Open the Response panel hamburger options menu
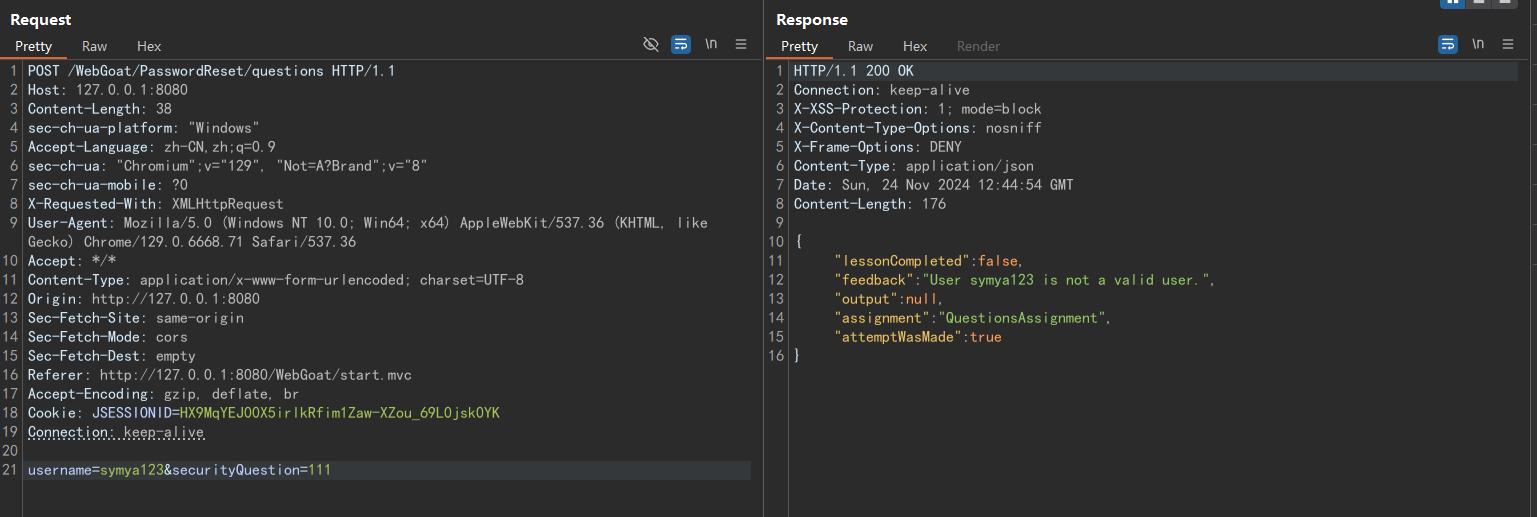This screenshot has width=1537, height=517. (1508, 45)
